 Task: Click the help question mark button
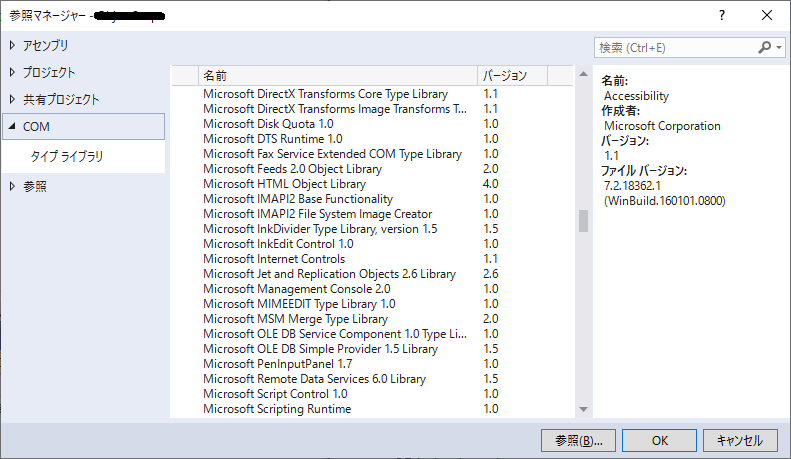[x=722, y=16]
